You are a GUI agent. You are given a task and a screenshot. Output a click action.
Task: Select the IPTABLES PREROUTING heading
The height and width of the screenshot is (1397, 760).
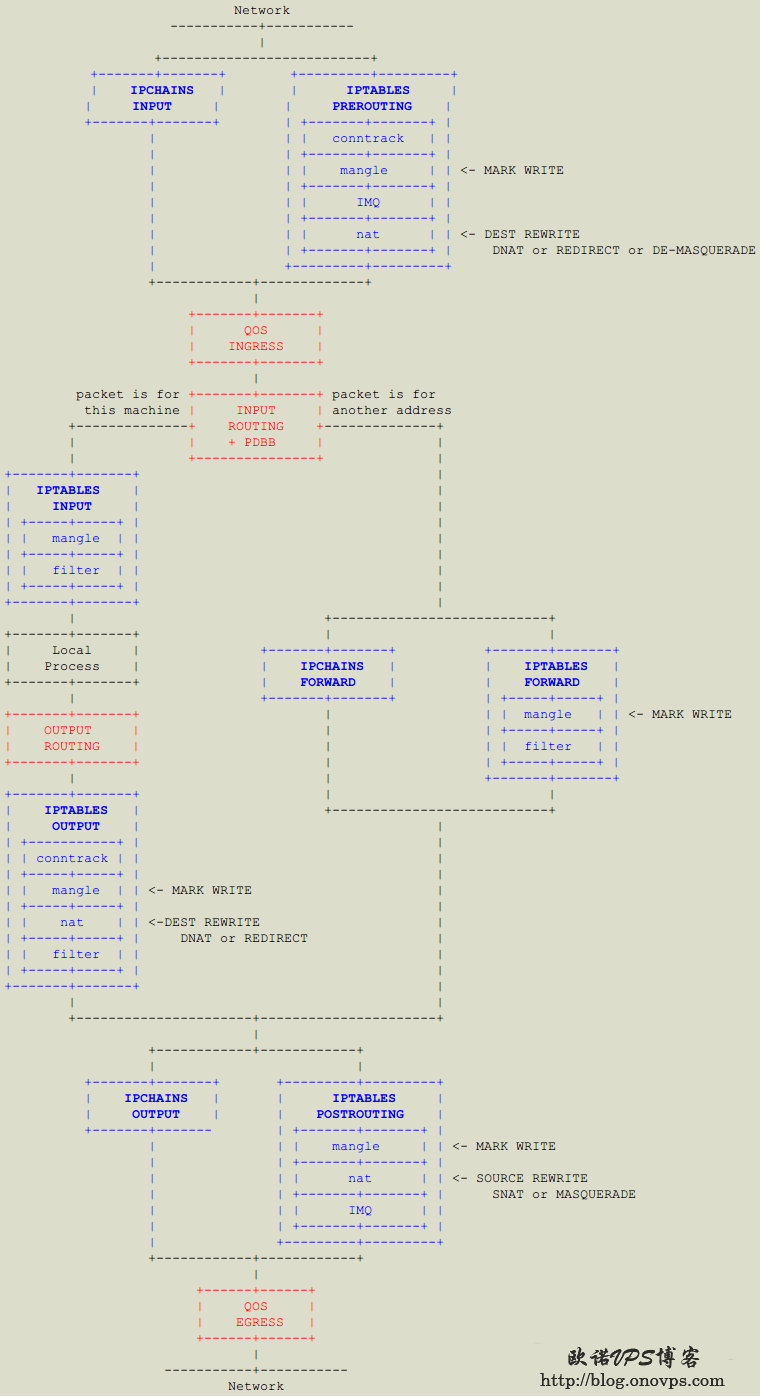pos(372,98)
